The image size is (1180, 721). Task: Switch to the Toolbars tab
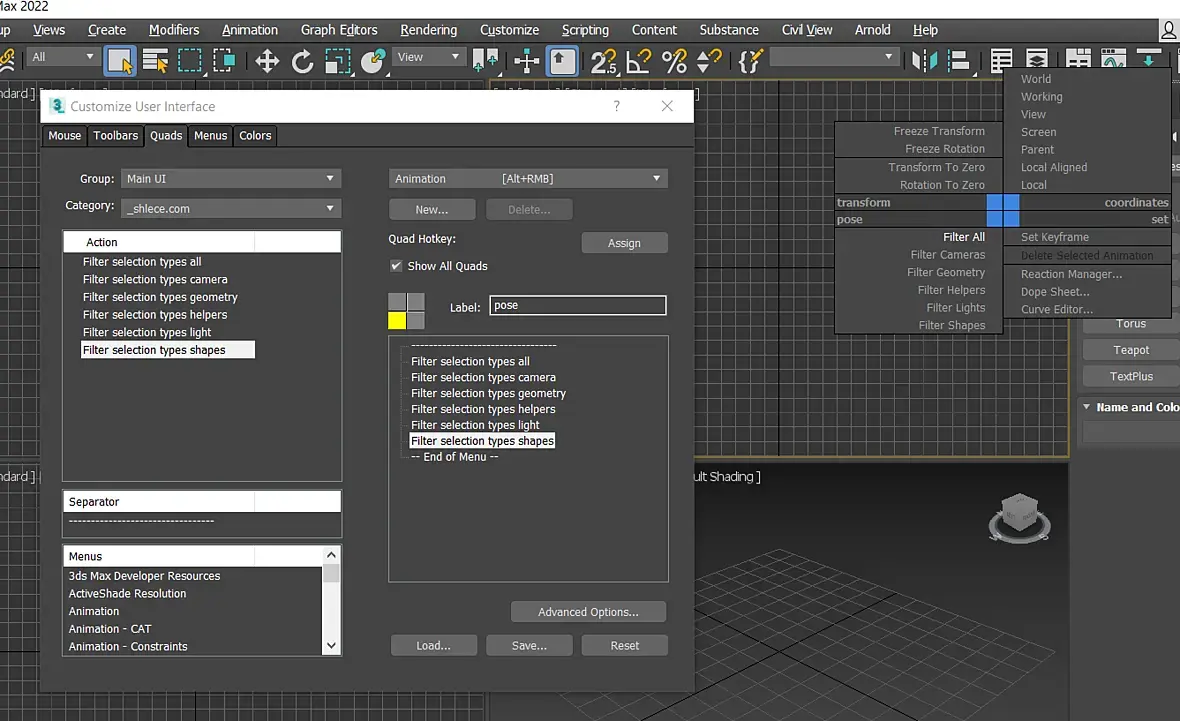point(115,135)
